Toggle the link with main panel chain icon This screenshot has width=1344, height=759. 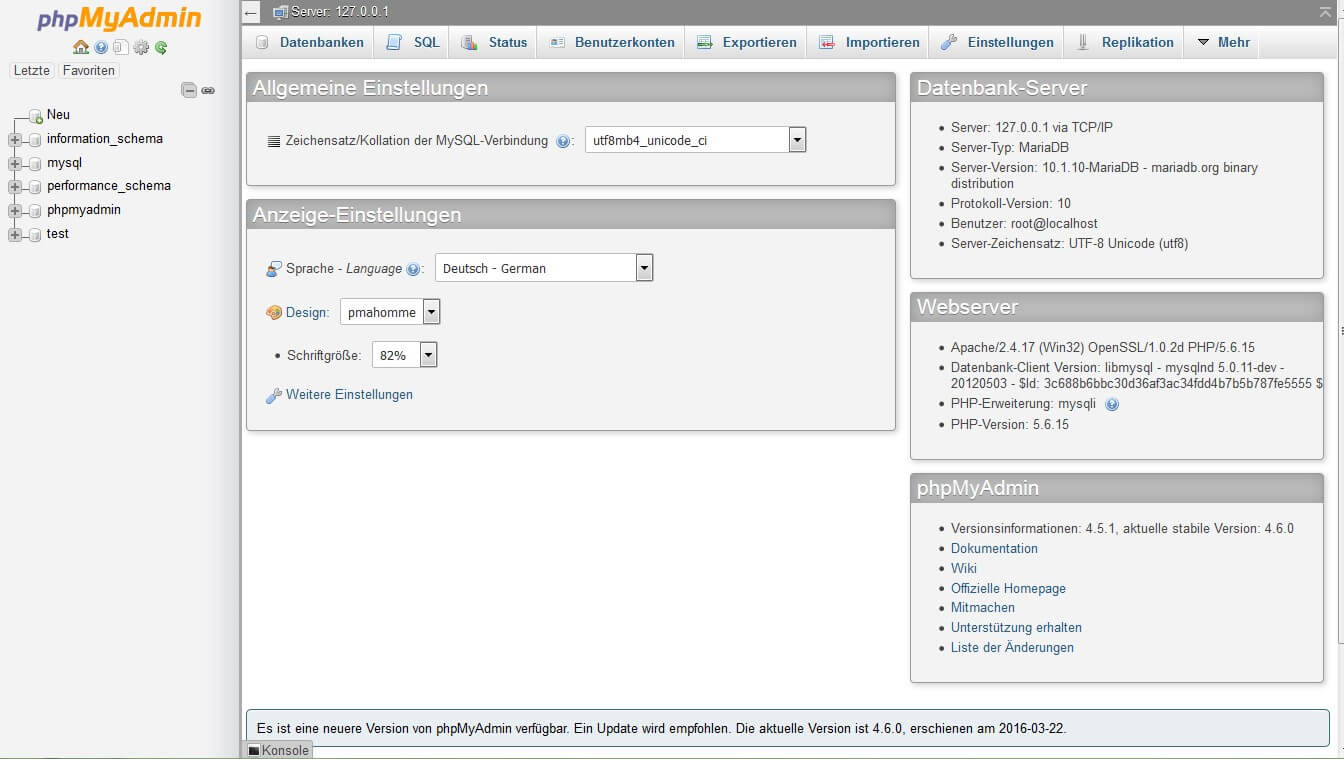208,90
